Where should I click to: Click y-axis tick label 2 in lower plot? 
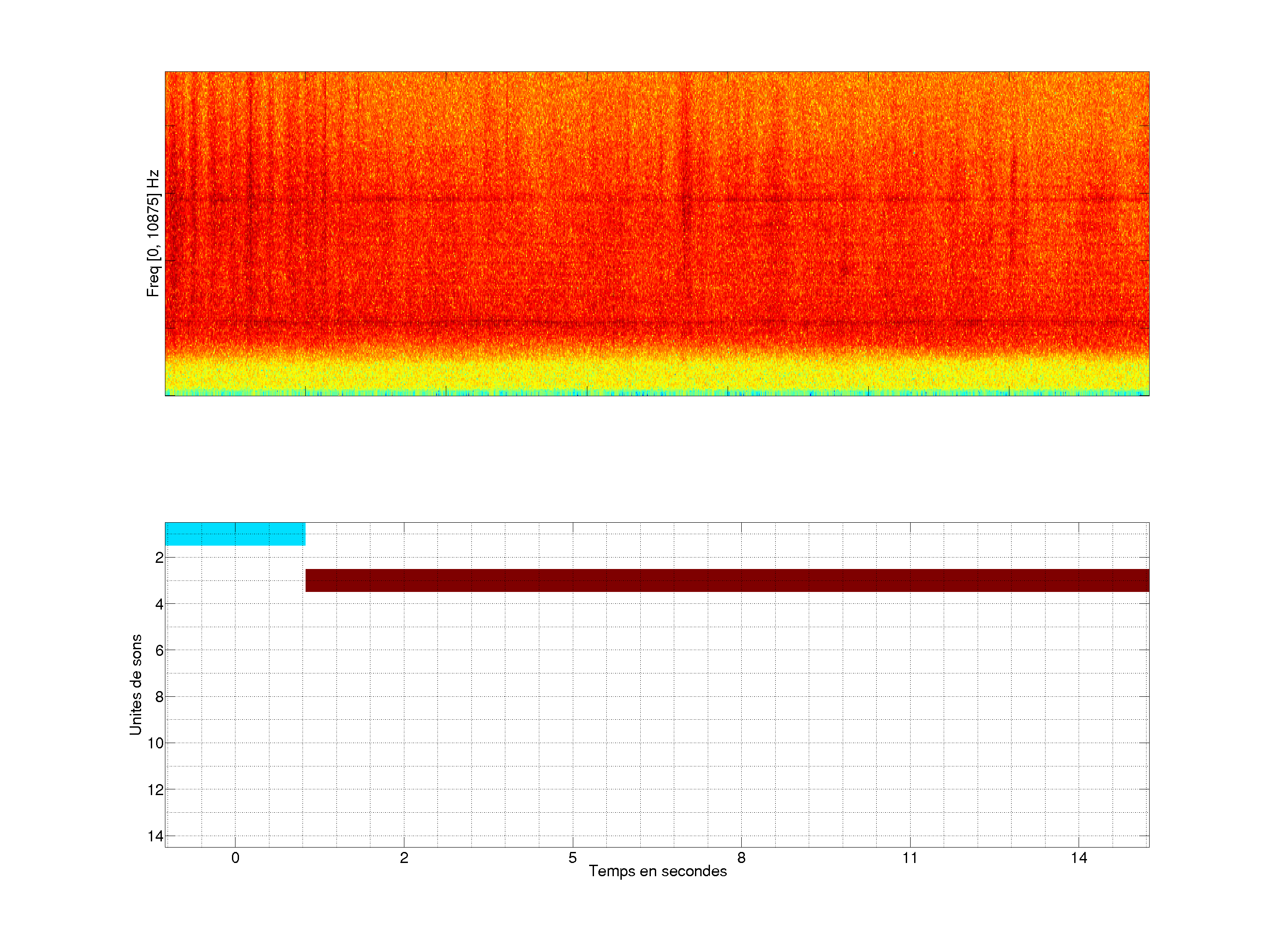click(x=159, y=558)
